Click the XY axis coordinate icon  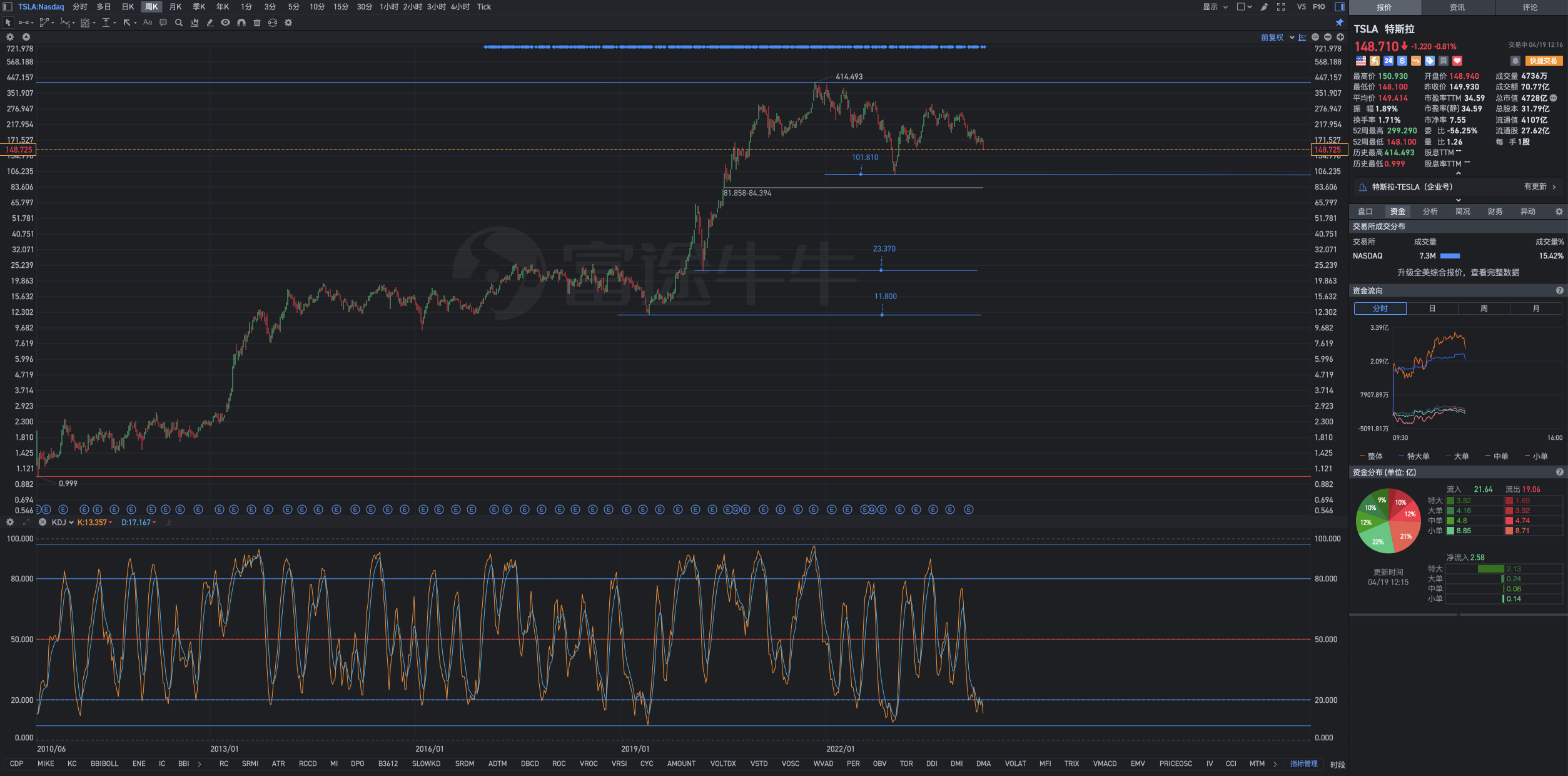point(1302,38)
